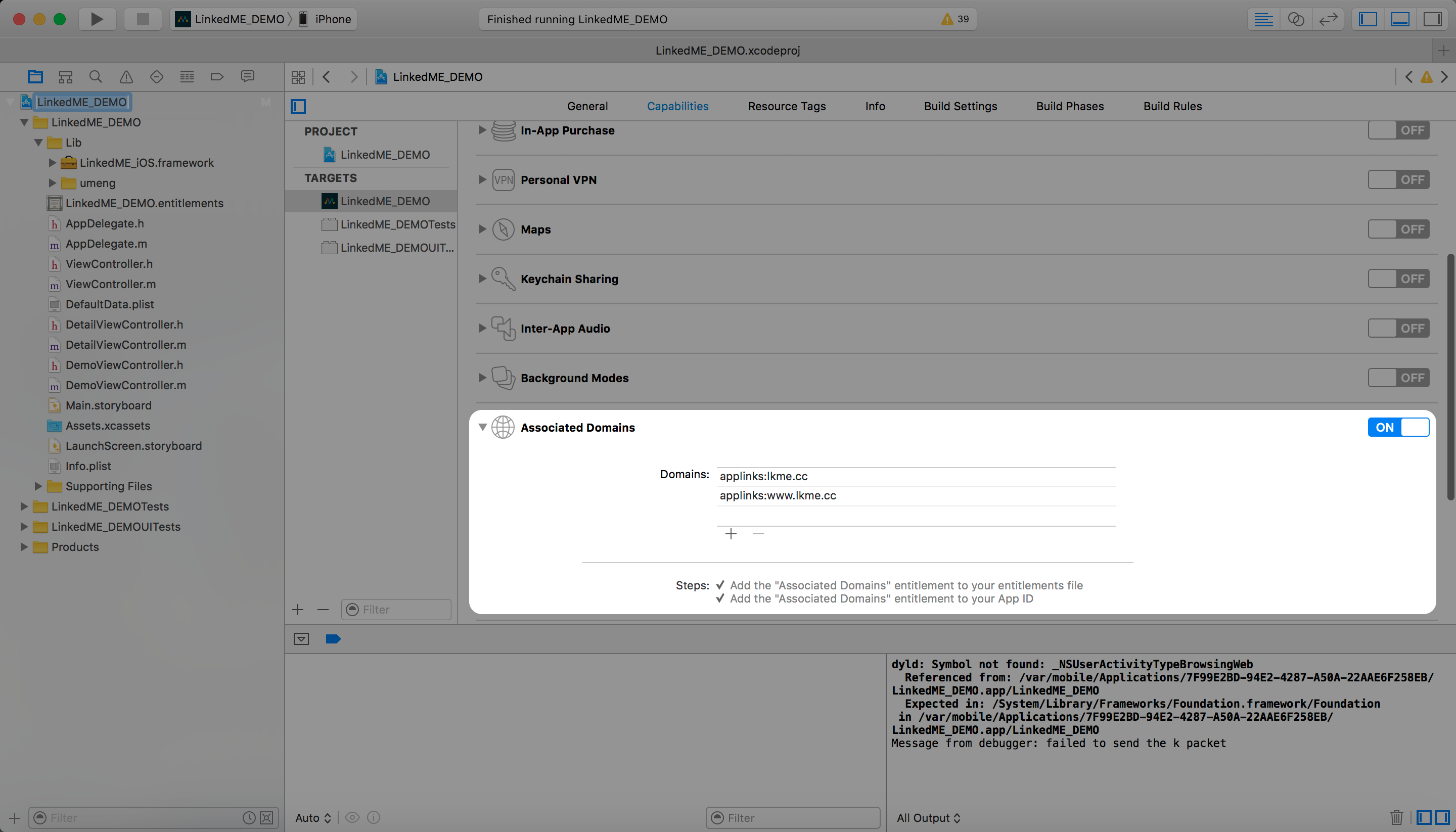1456x832 pixels.
Task: Hide the debug area with the disclosure button
Action: pyautogui.click(x=301, y=639)
